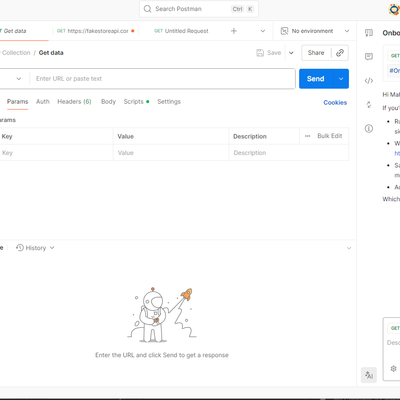Image resolution: width=400 pixels, height=400 pixels.
Task: Click the Key input cell
Action: tap(56, 153)
